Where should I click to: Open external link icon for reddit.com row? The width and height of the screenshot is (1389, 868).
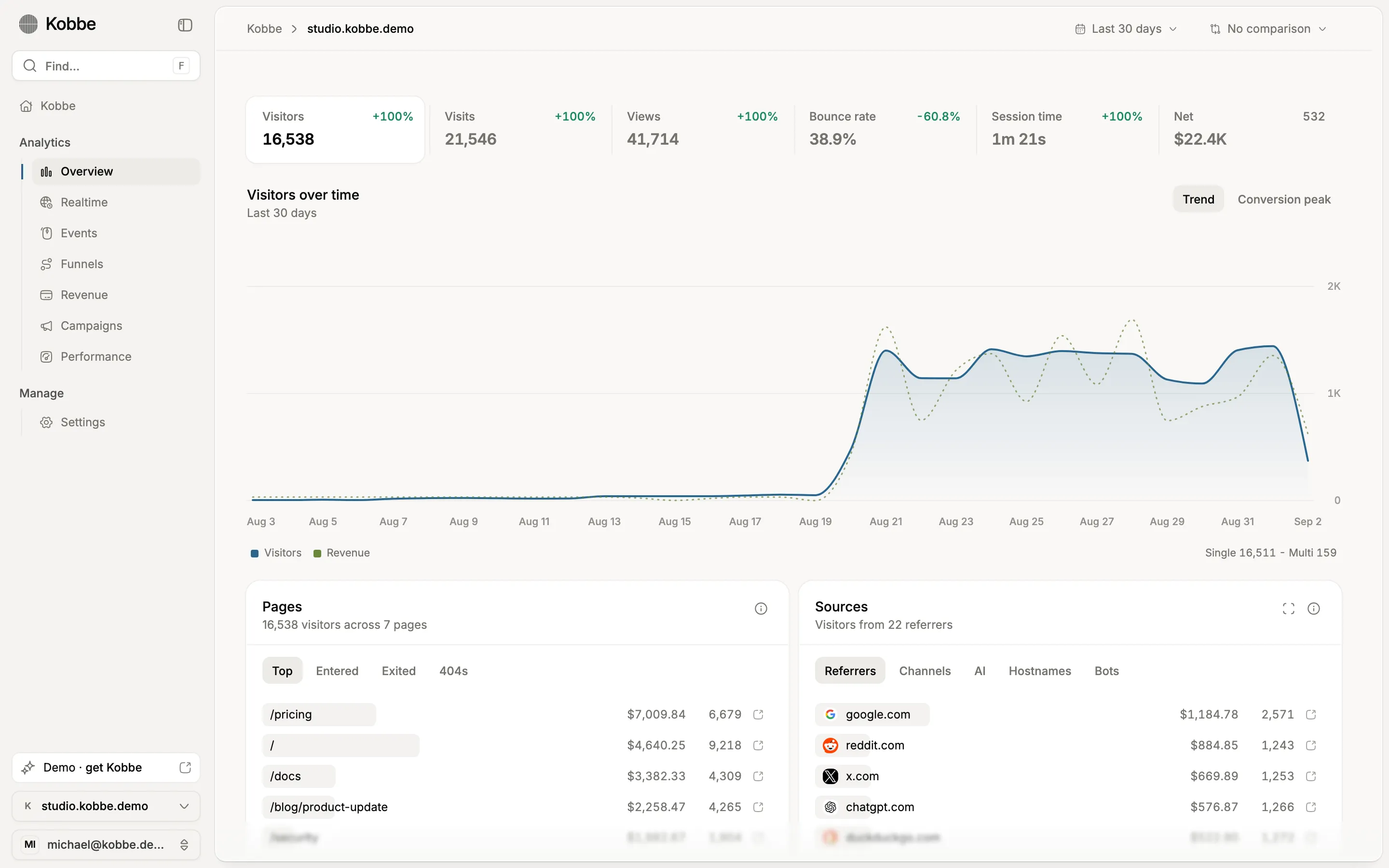tap(1310, 745)
